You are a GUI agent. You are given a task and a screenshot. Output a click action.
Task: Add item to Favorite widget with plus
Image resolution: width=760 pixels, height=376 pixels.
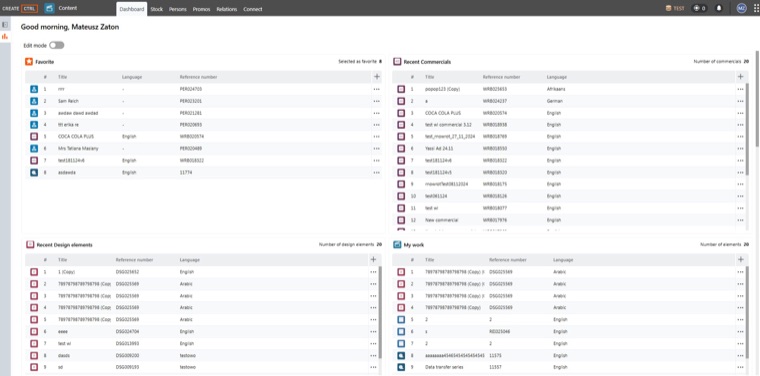point(377,77)
